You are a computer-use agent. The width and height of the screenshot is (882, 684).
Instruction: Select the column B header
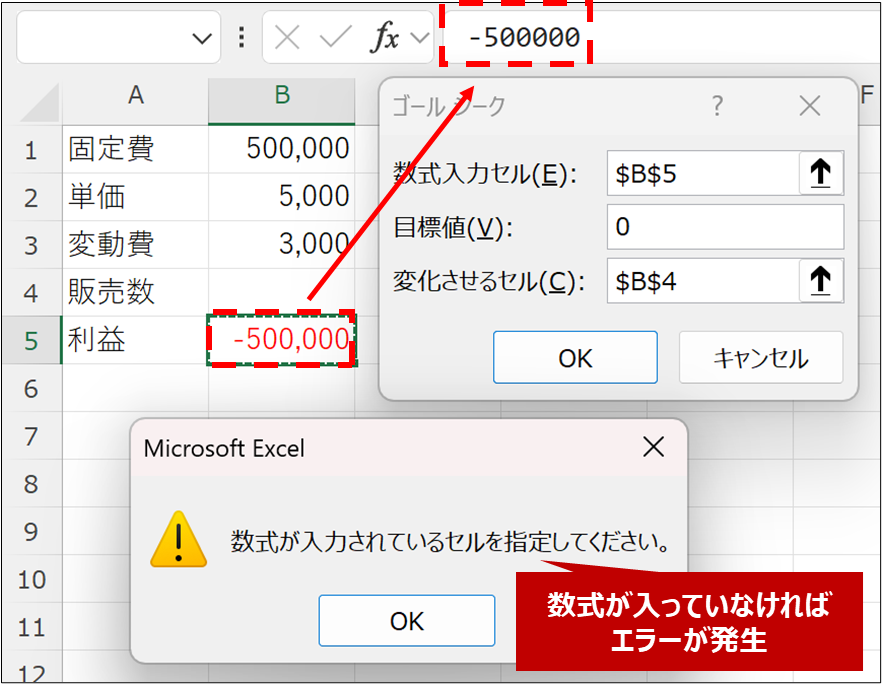282,96
